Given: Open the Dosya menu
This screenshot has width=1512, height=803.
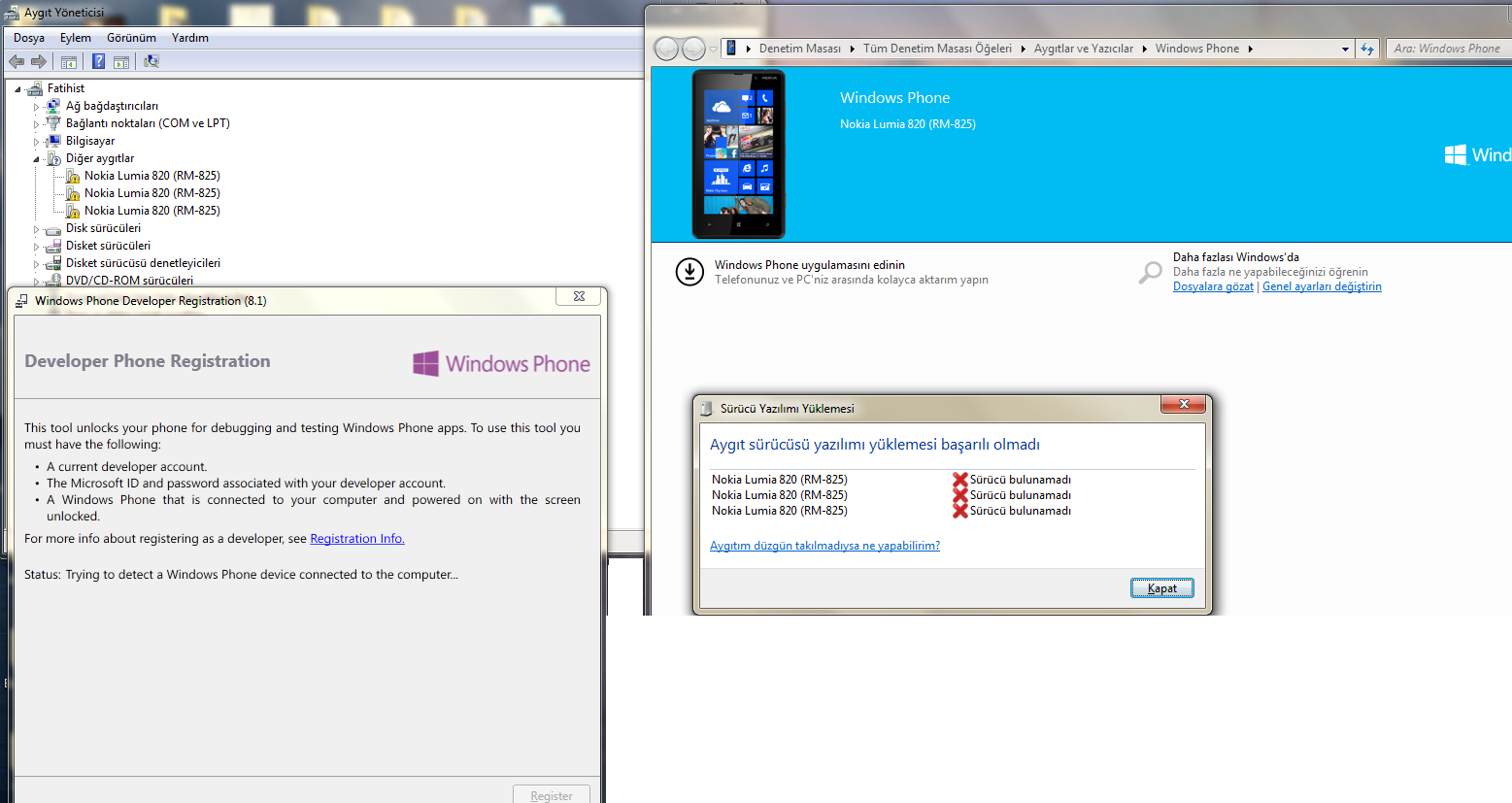Looking at the screenshot, I should pyautogui.click(x=29, y=38).
